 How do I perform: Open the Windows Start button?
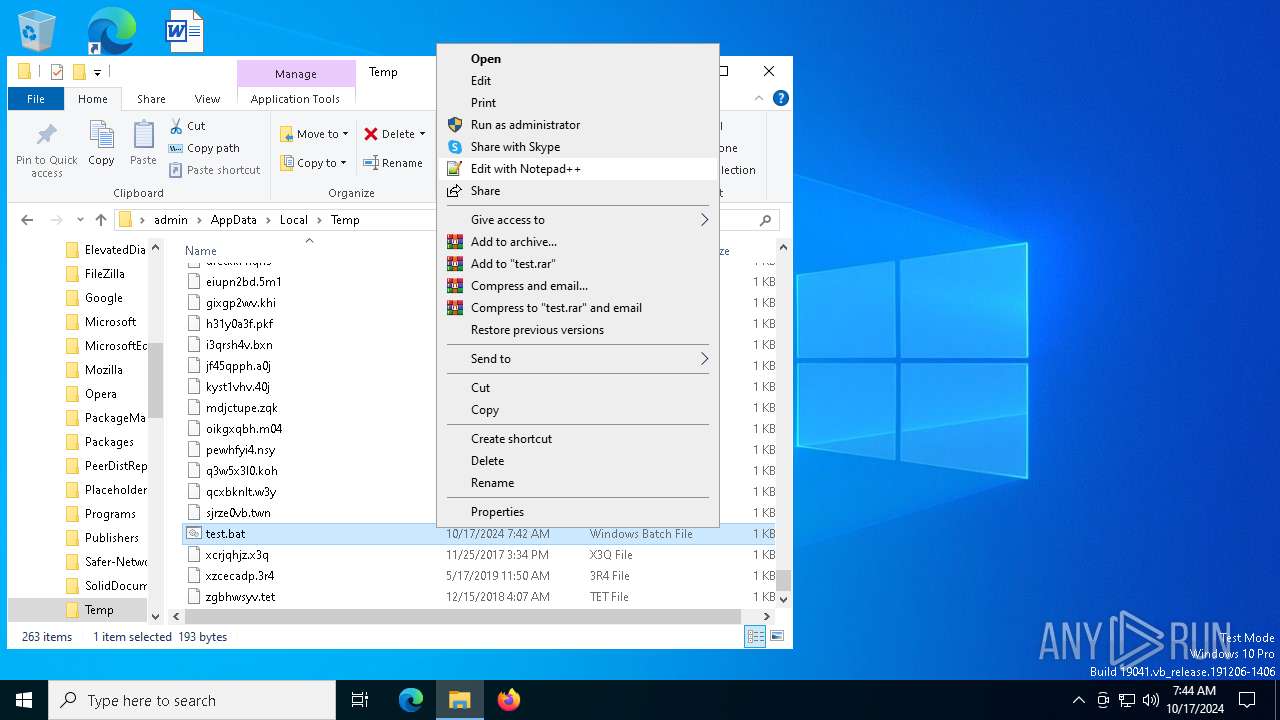point(24,700)
